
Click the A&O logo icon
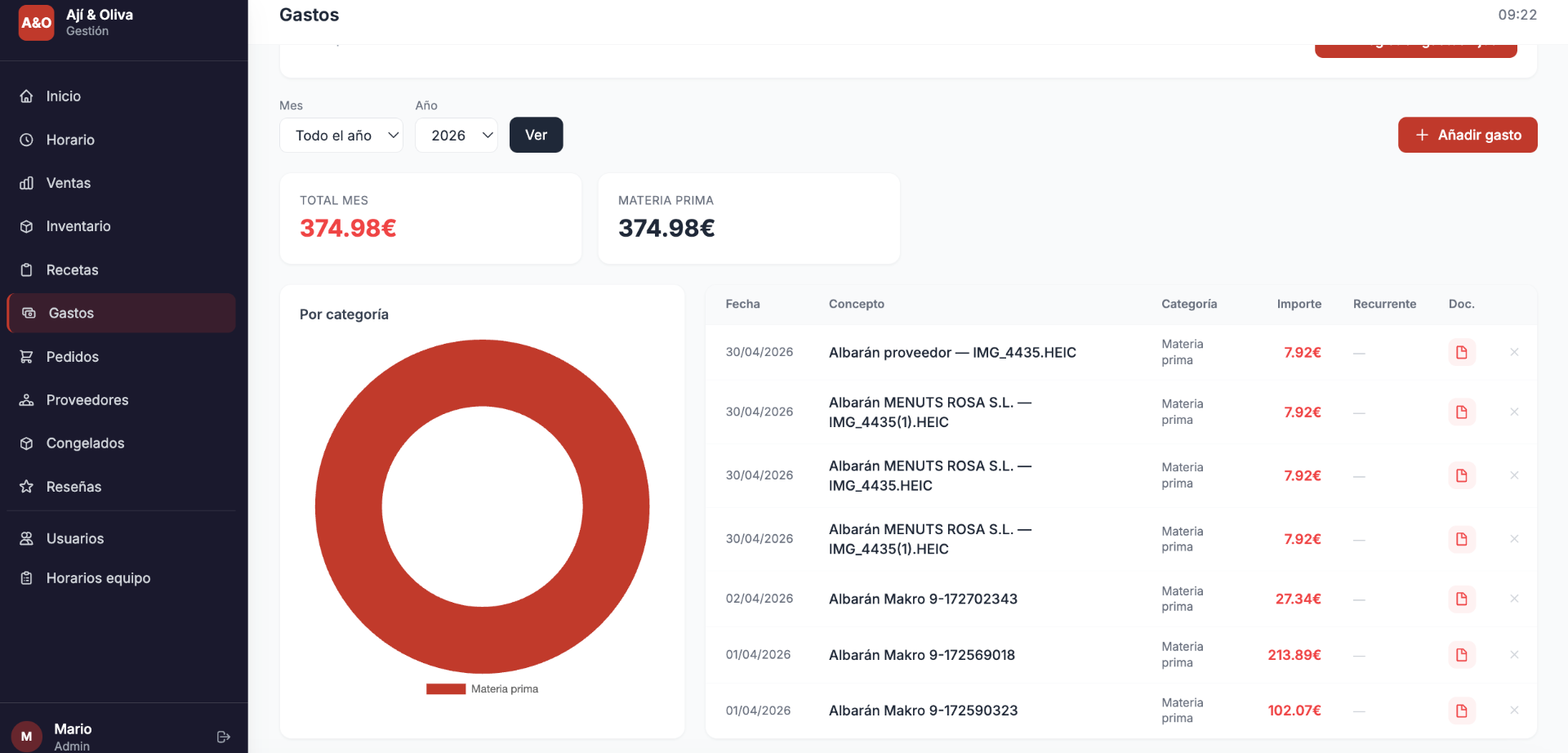click(36, 23)
